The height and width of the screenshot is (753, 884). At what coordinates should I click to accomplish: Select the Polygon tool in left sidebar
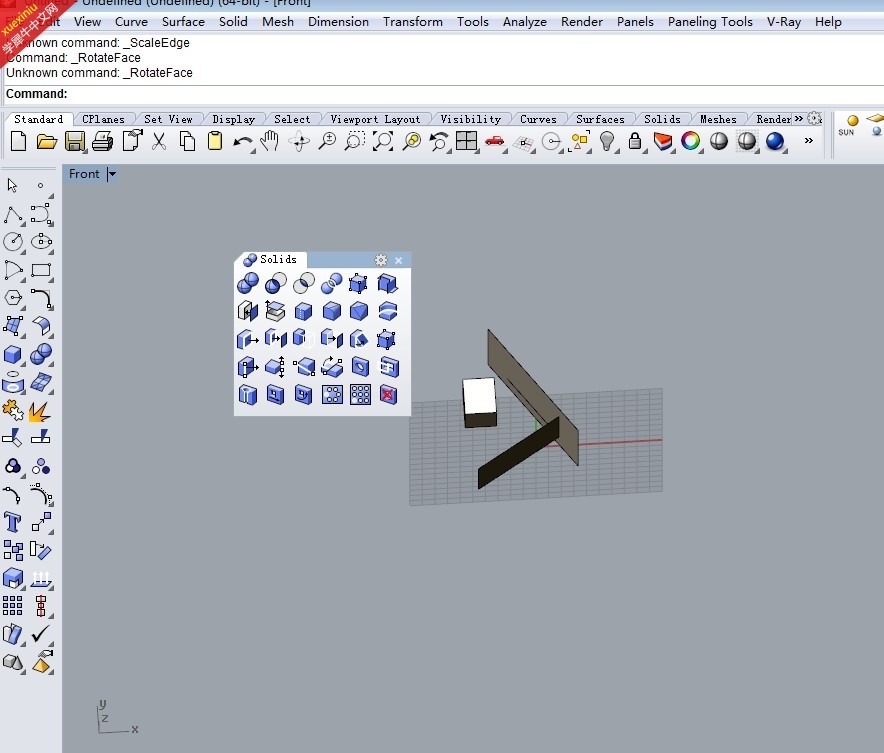click(x=12, y=298)
